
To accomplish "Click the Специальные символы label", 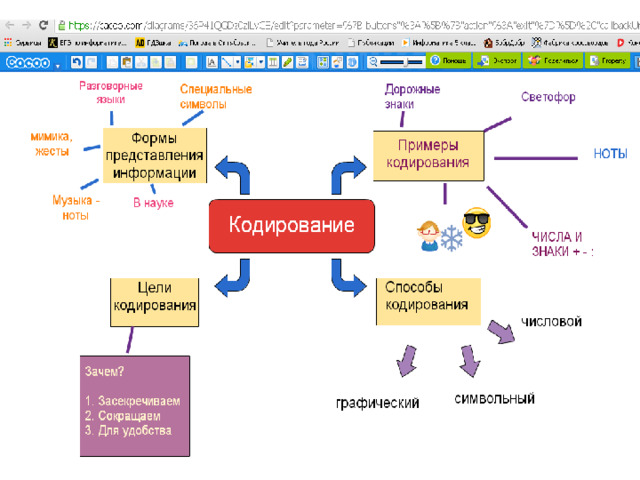I will pyautogui.click(x=216, y=97).
